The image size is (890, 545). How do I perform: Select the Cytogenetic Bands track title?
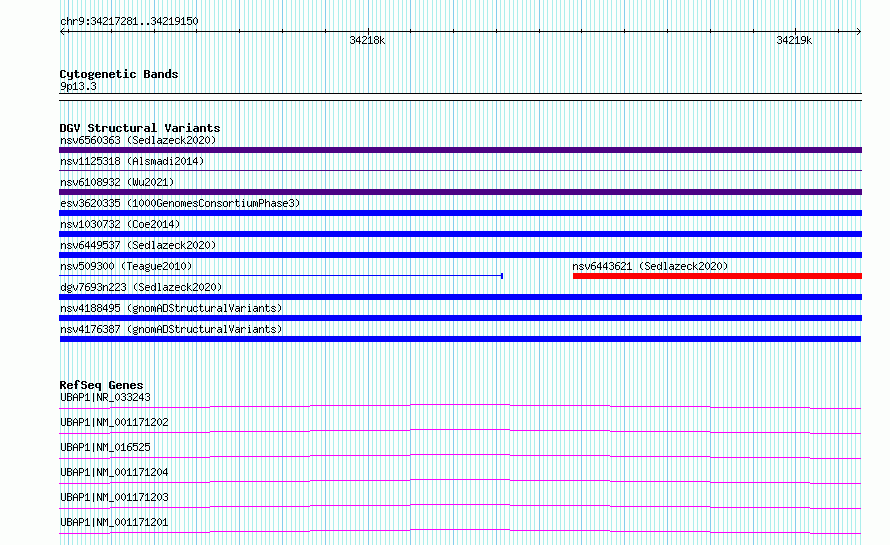pos(119,74)
